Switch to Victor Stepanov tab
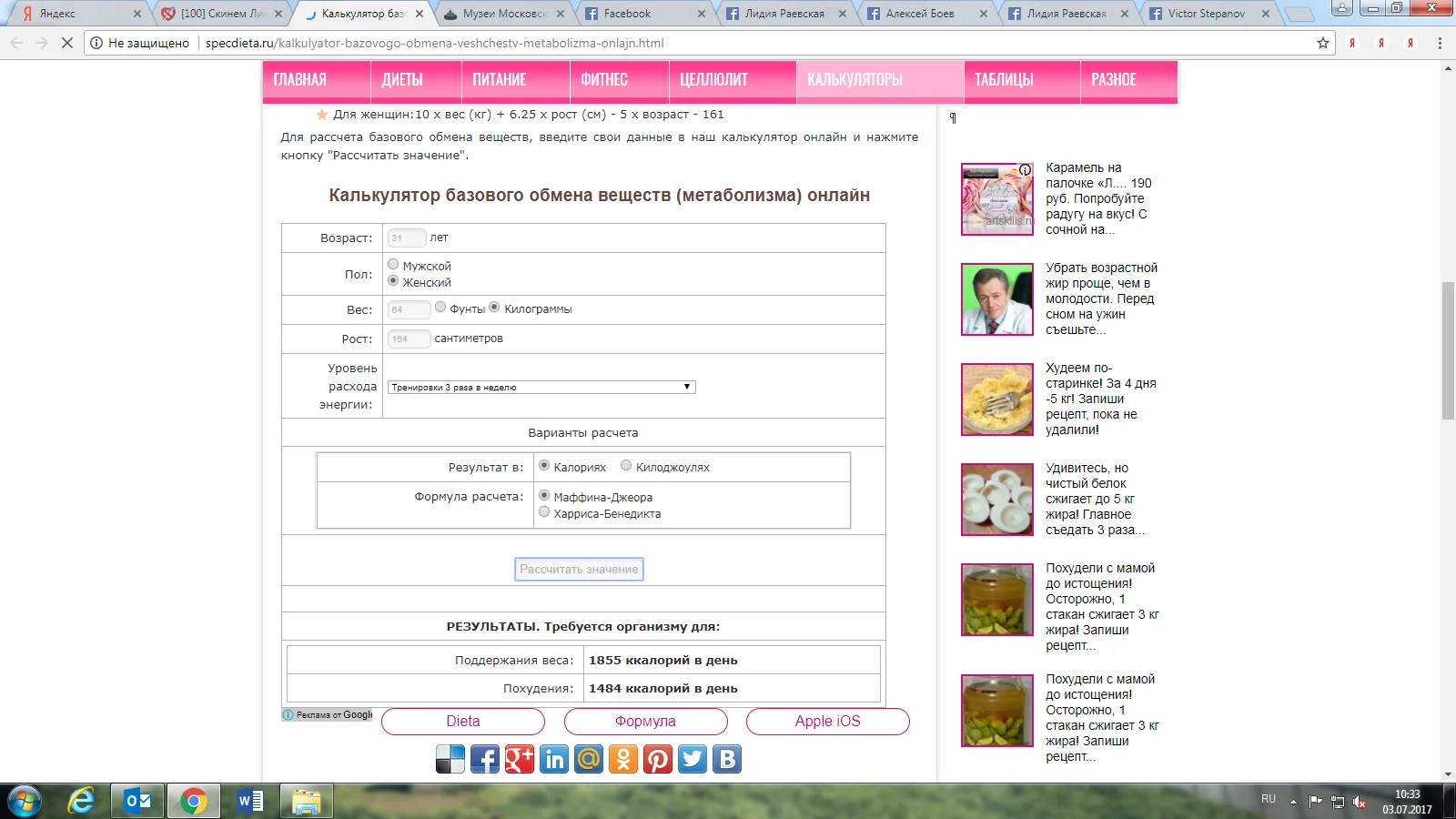 [x=1209, y=14]
